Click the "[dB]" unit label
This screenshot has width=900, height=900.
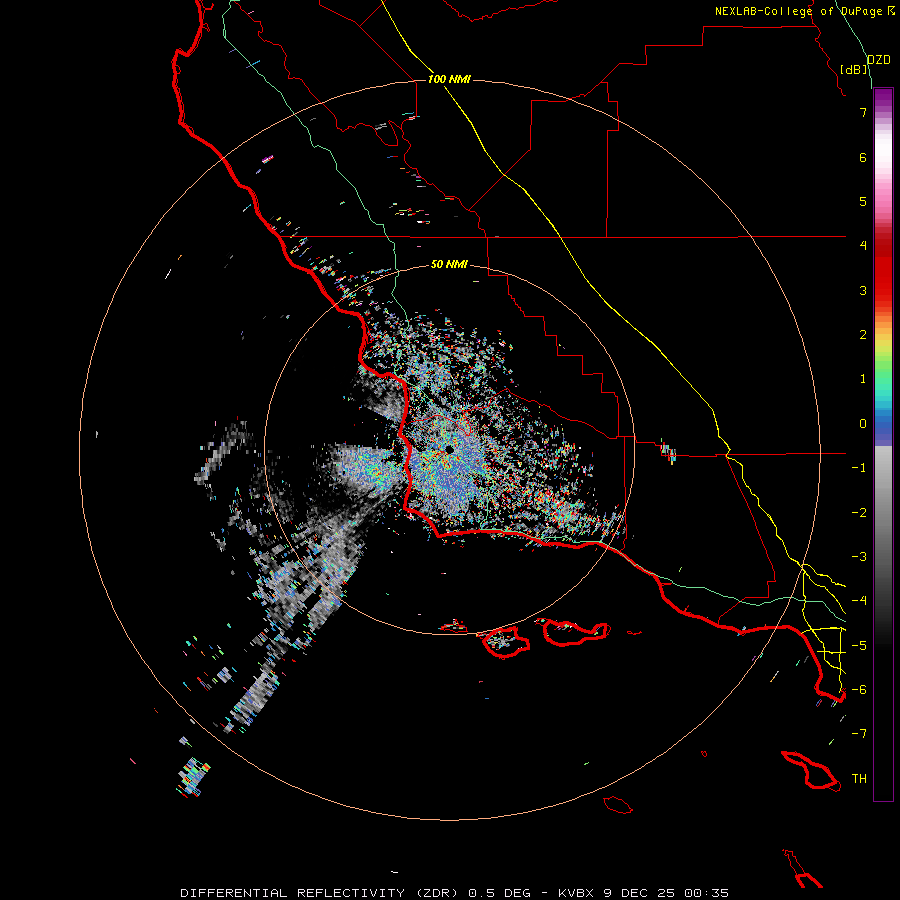854,69
